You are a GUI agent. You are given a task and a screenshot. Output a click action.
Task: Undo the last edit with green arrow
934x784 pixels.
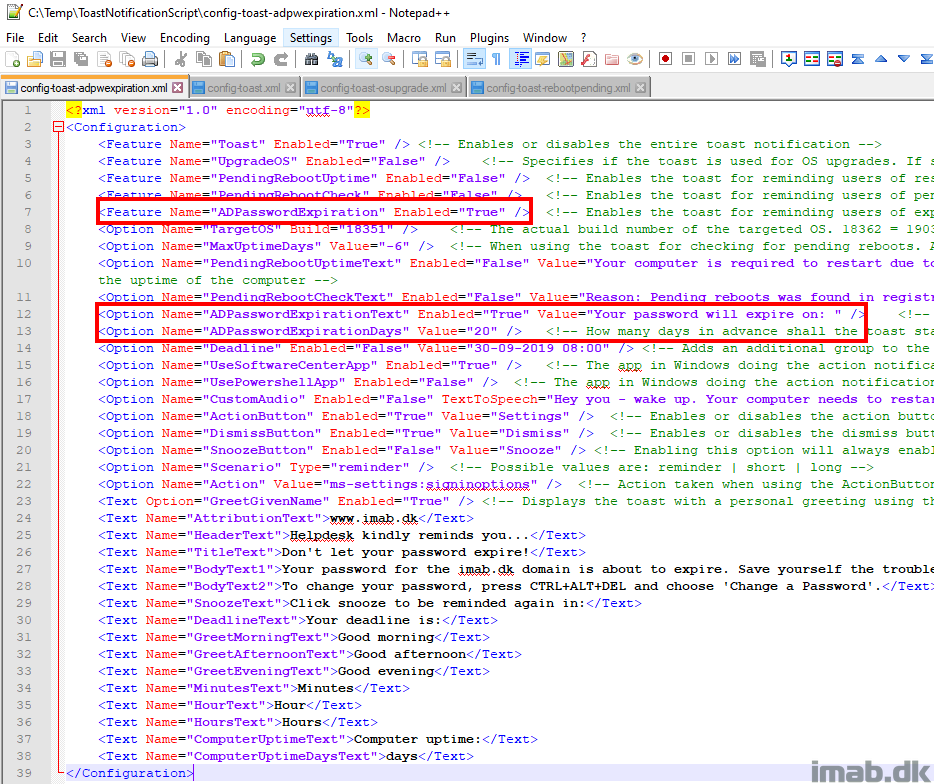click(257, 59)
